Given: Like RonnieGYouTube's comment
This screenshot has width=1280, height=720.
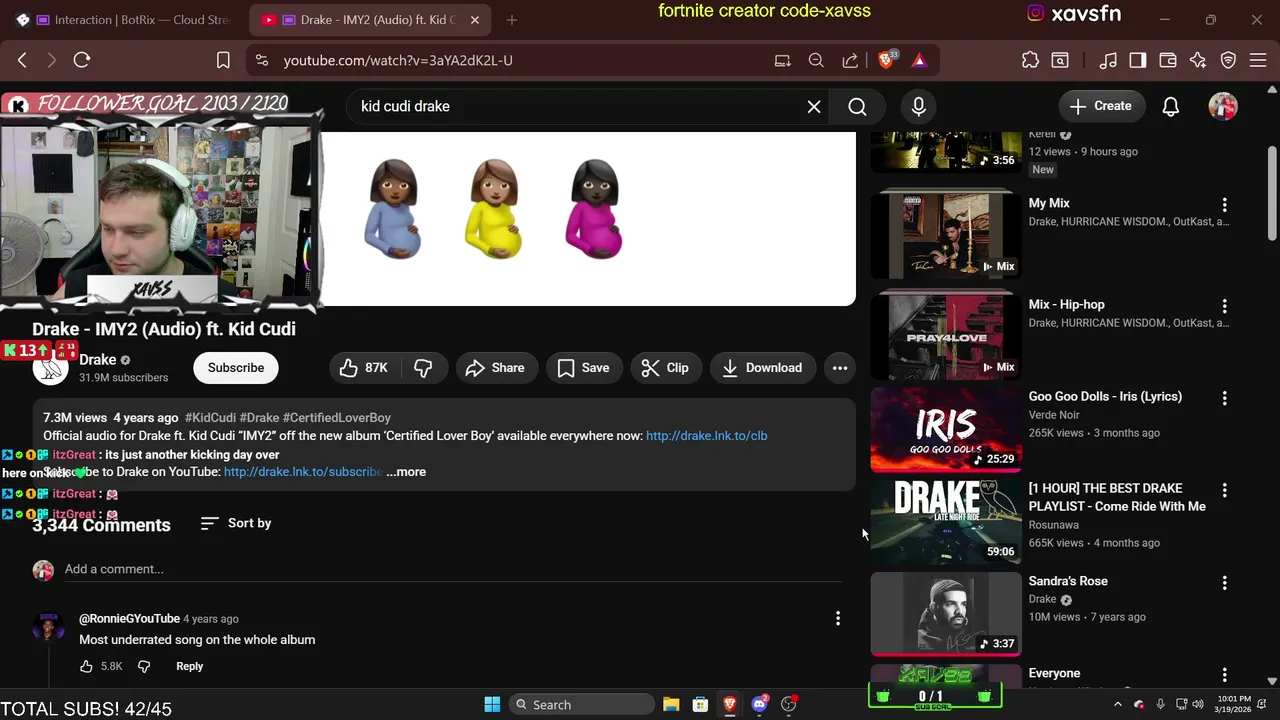Looking at the screenshot, I should 86,666.
